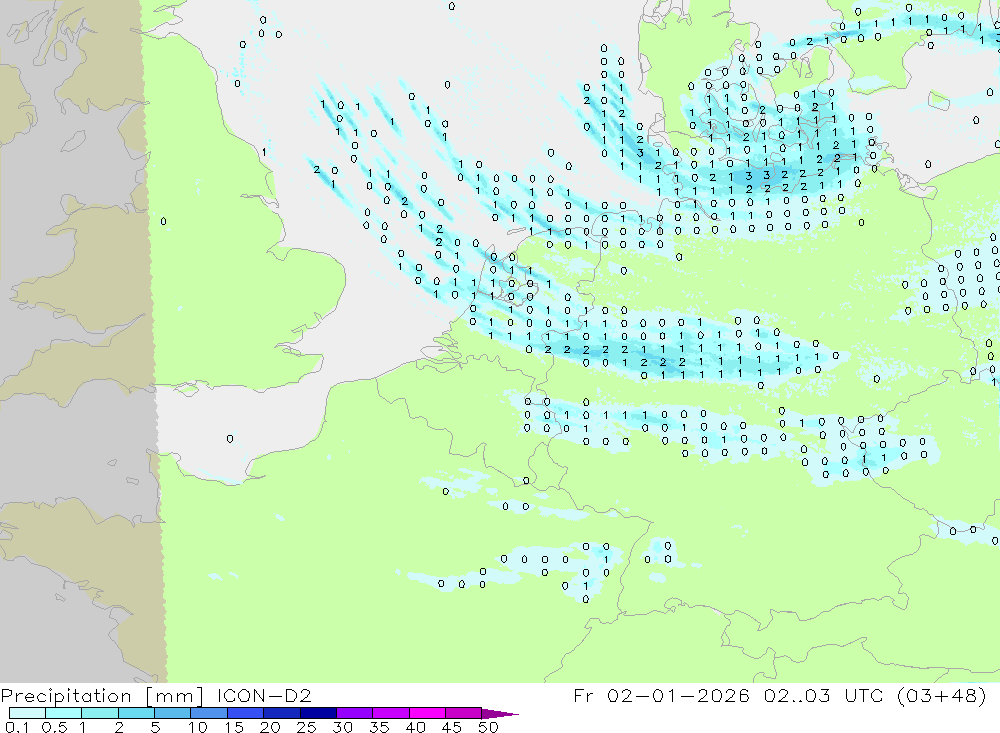Select the 45–50 mm legend swatch

tap(463, 713)
